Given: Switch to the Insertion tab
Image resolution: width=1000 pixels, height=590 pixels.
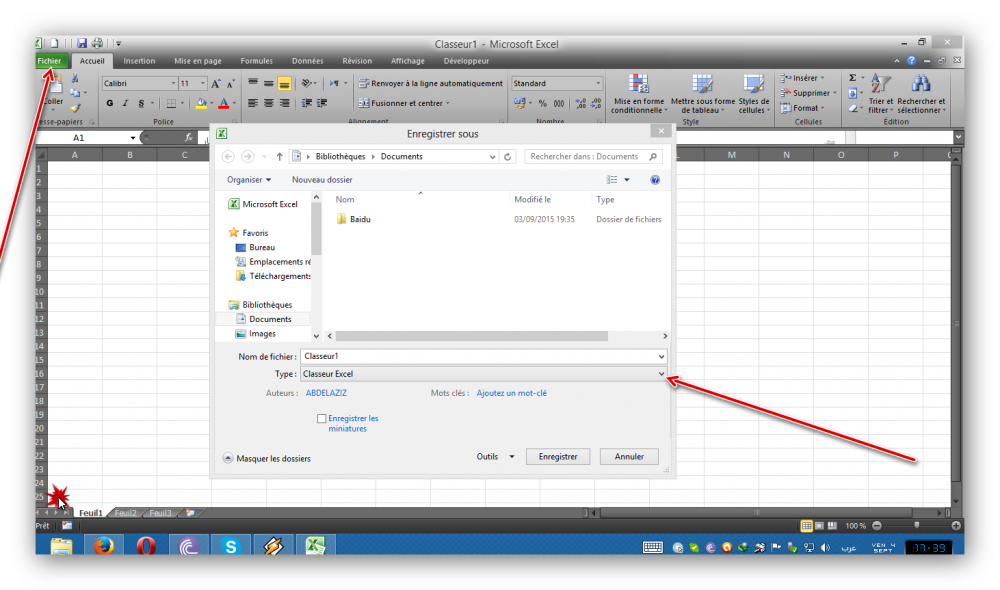Looking at the screenshot, I should [139, 61].
